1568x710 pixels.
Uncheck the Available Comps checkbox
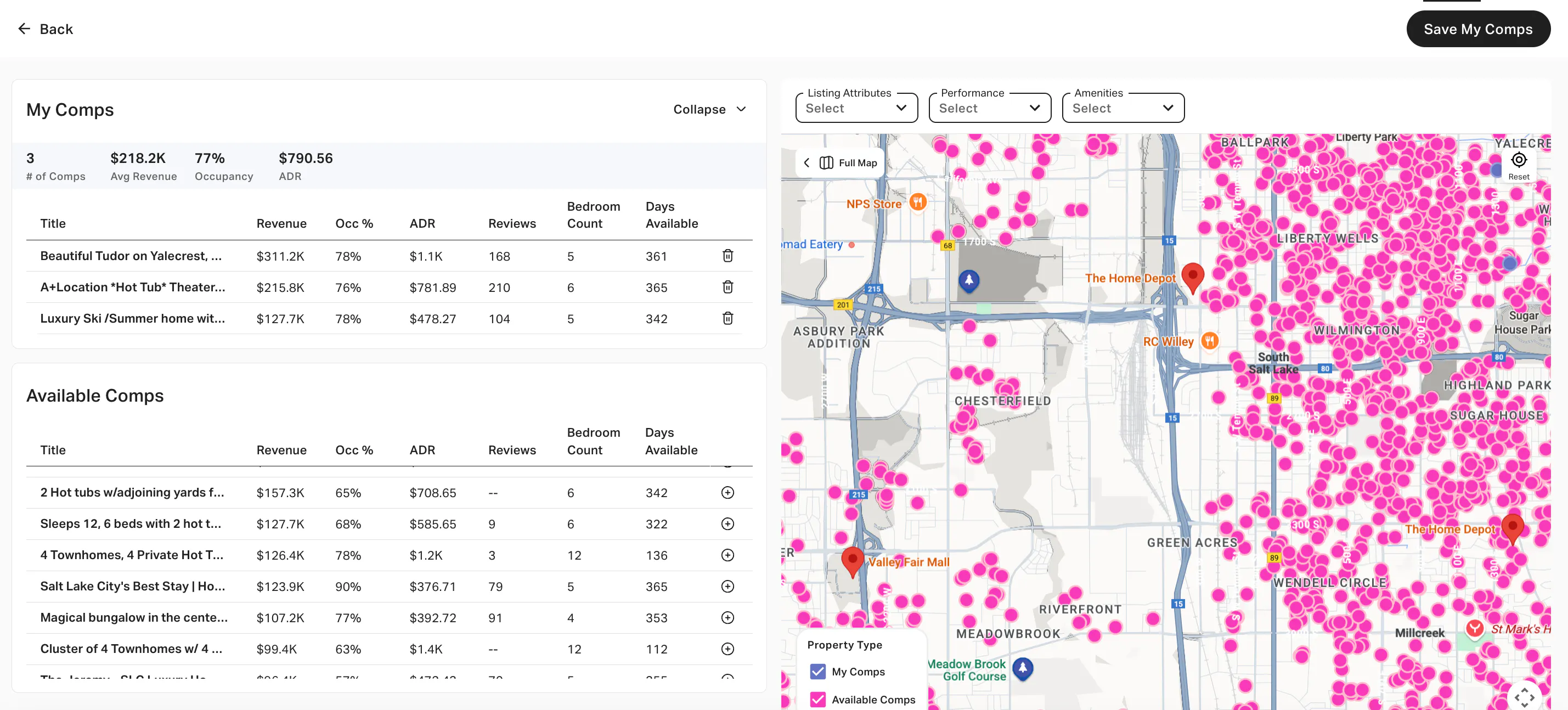(818, 700)
